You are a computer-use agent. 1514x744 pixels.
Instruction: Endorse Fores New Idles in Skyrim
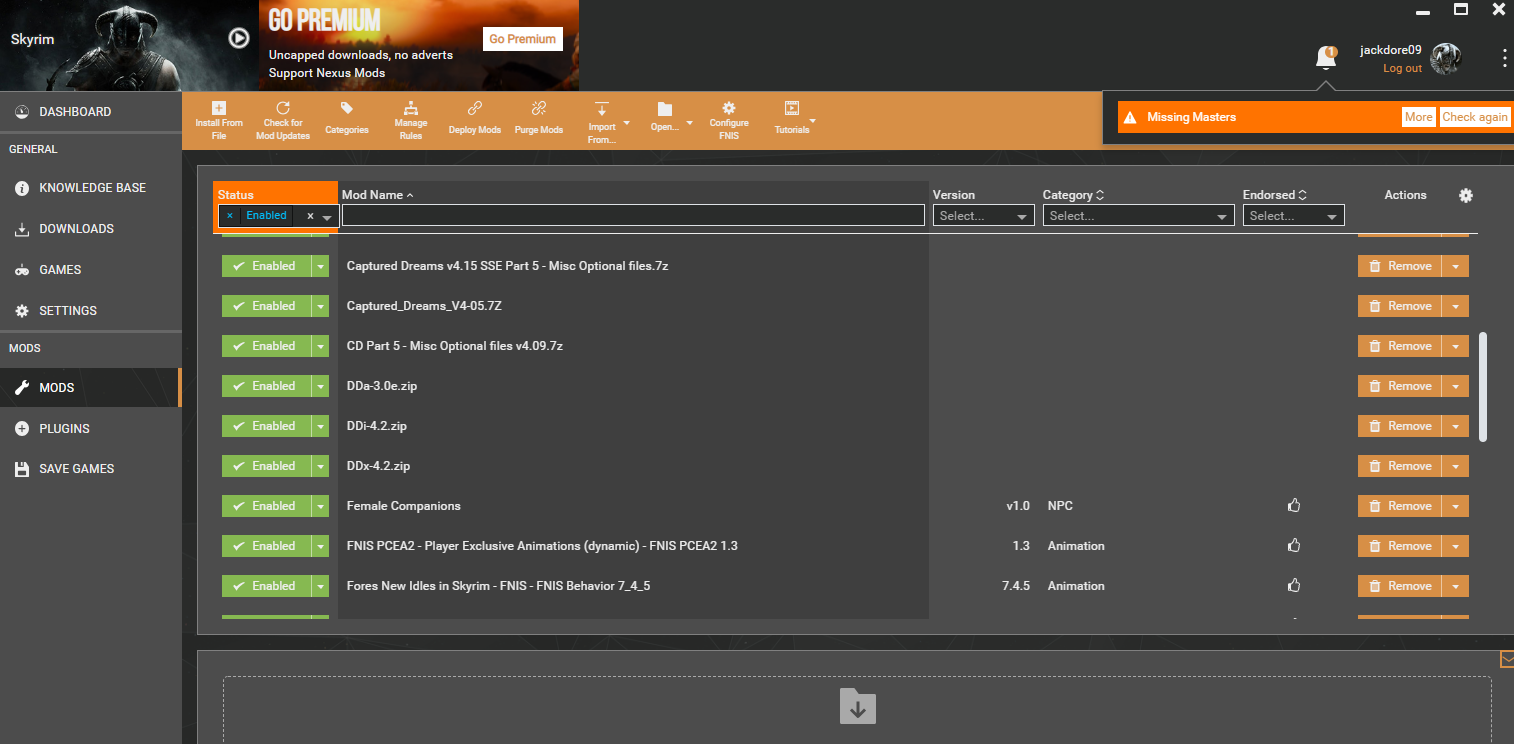[x=1294, y=586]
